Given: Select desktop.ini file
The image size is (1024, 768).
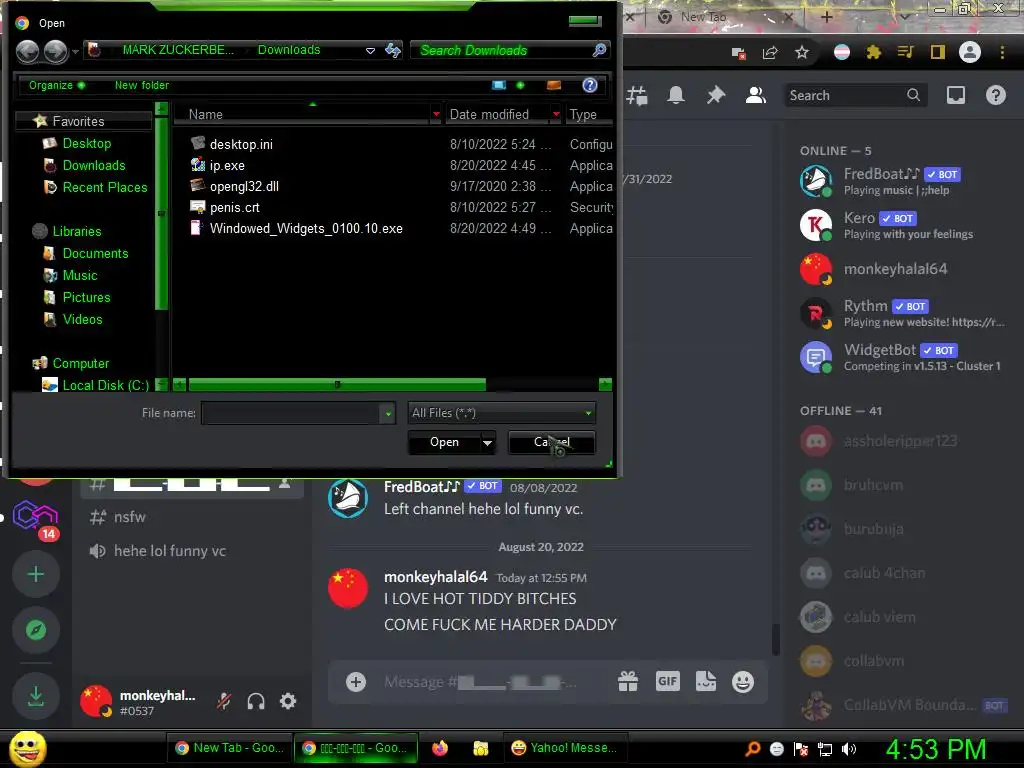Looking at the screenshot, I should coord(241,144).
